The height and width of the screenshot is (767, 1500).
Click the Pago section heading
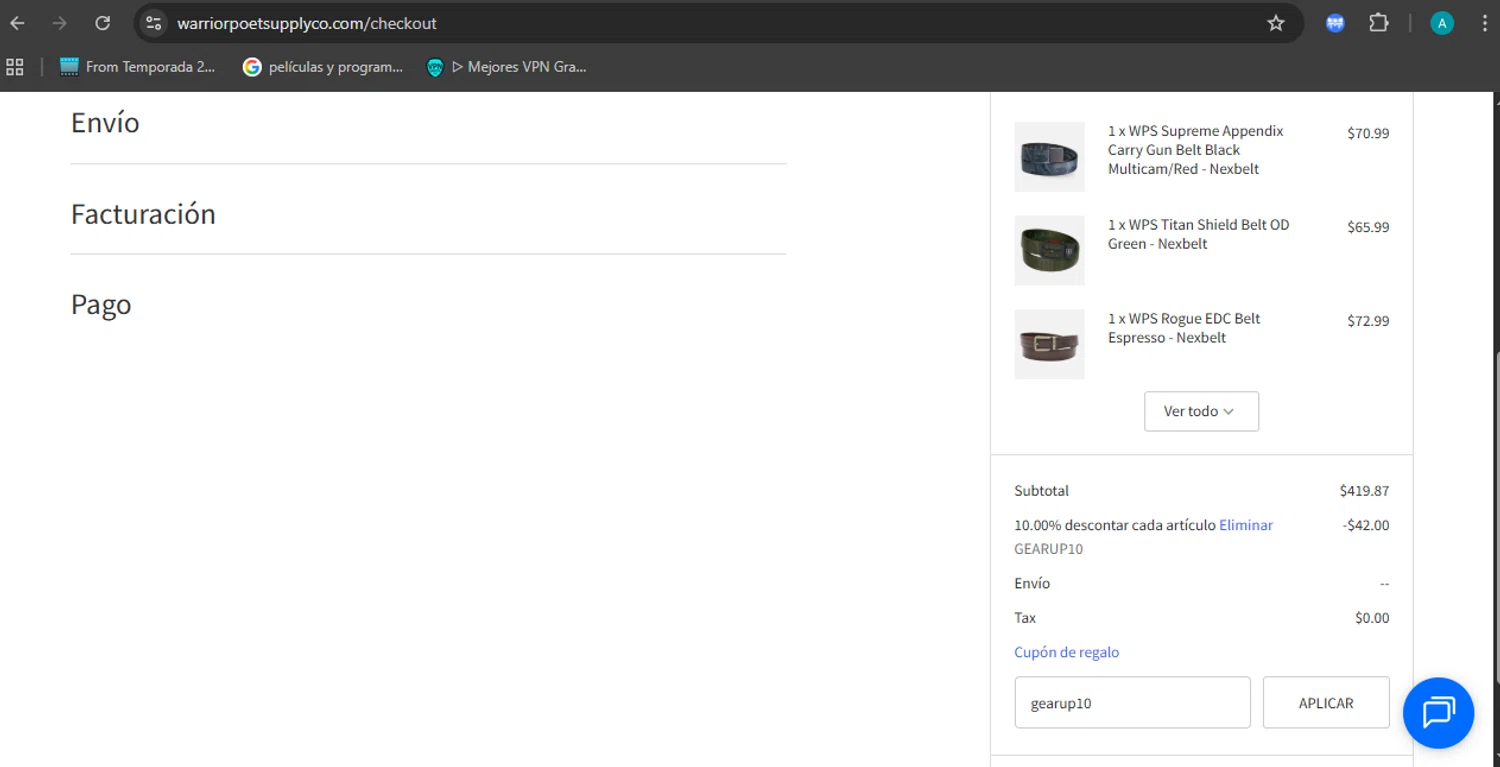point(101,305)
